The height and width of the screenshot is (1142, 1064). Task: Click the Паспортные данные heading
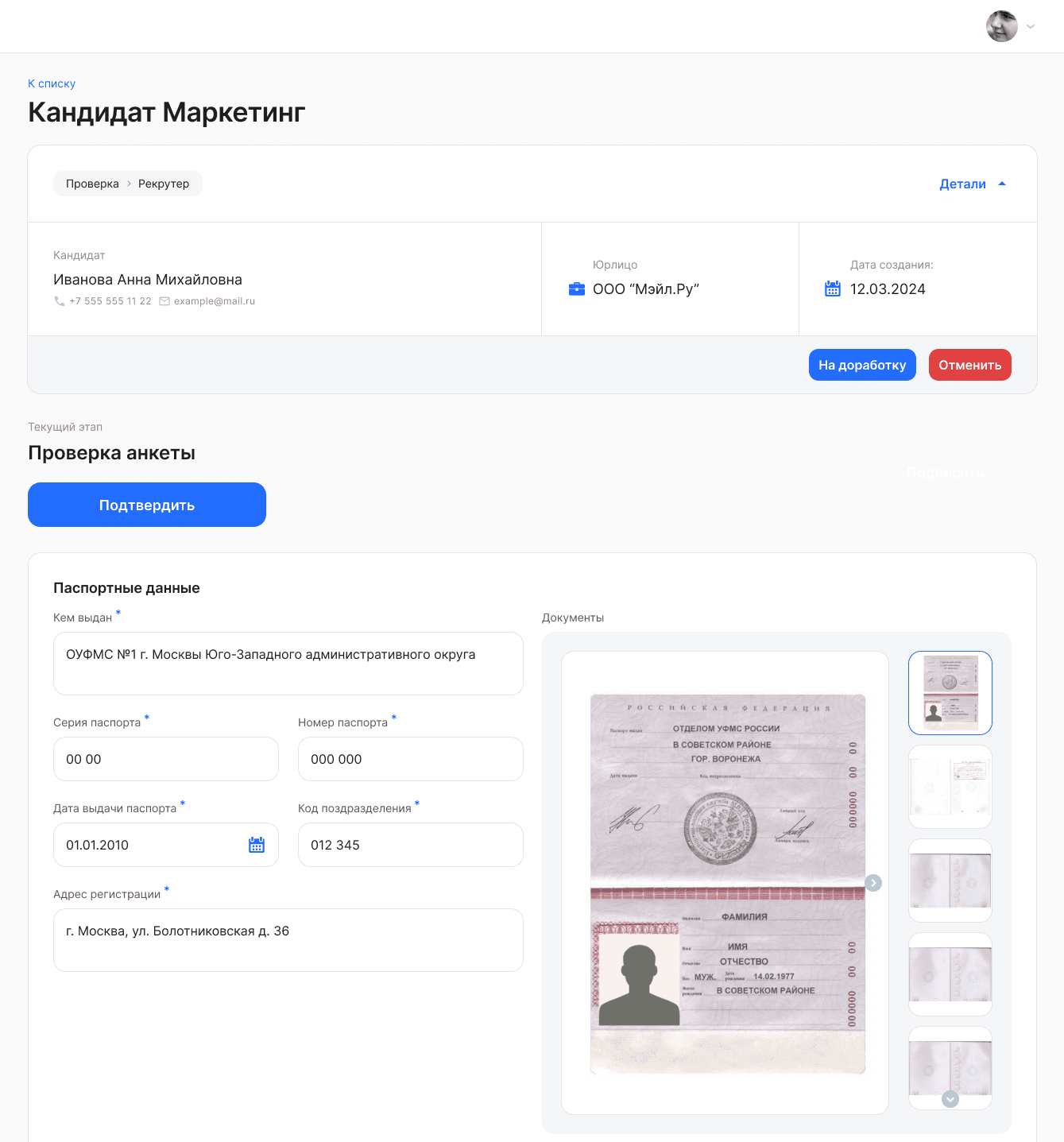(126, 588)
